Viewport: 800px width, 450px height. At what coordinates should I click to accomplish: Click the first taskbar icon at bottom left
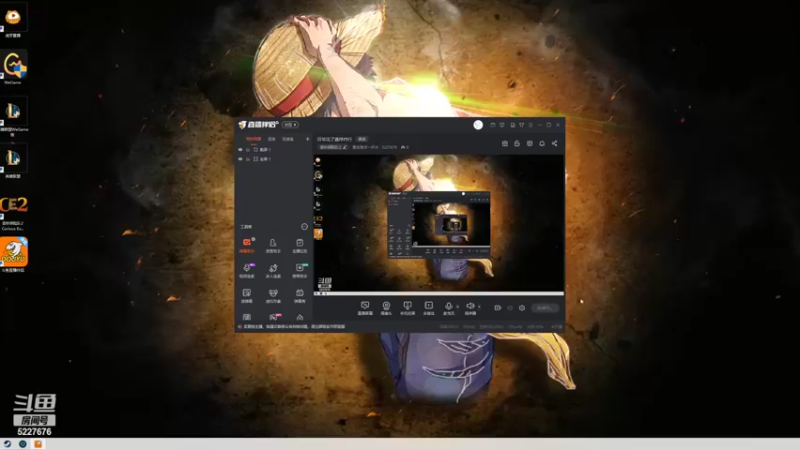[x=8, y=444]
